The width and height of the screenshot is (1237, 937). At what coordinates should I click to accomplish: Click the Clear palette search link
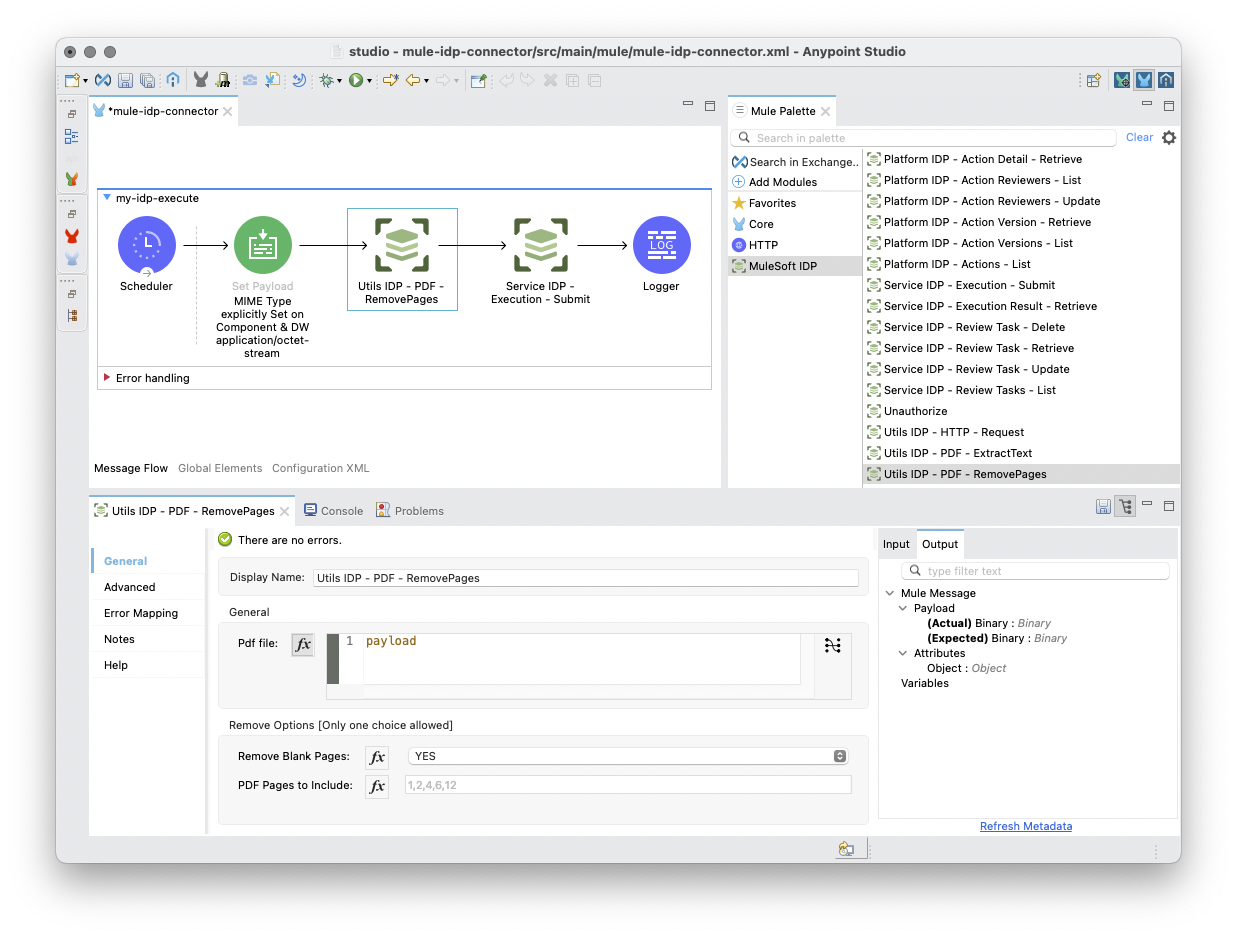click(x=1139, y=137)
